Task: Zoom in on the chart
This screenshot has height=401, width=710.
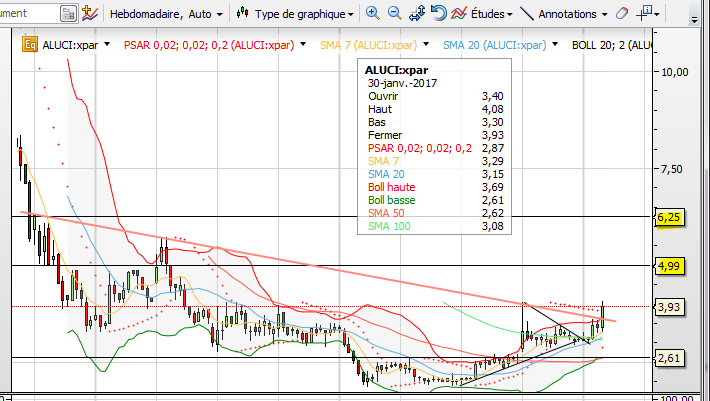Action: click(x=373, y=14)
